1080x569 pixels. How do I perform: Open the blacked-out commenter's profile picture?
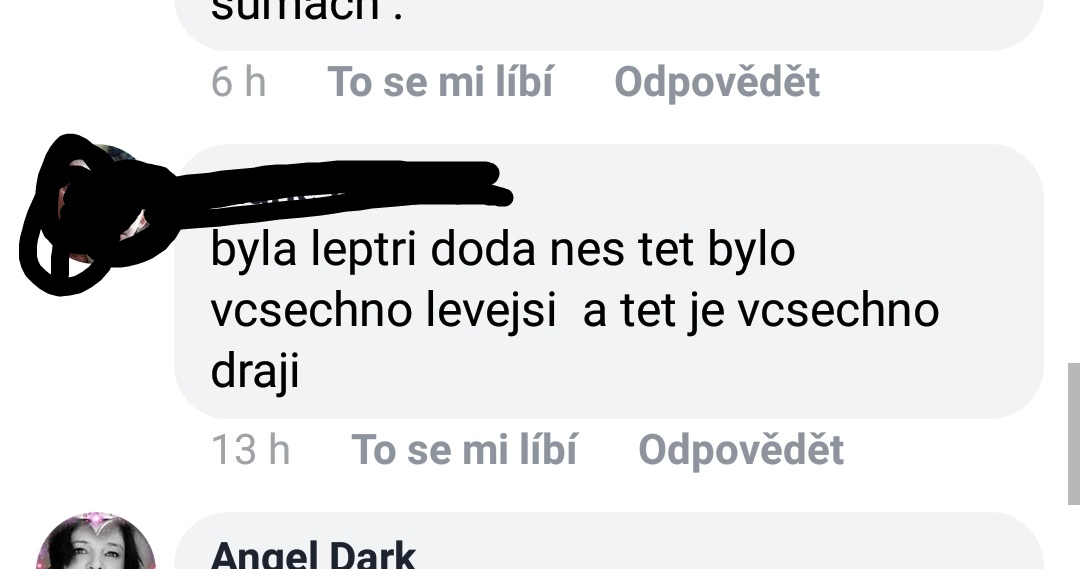(96, 205)
